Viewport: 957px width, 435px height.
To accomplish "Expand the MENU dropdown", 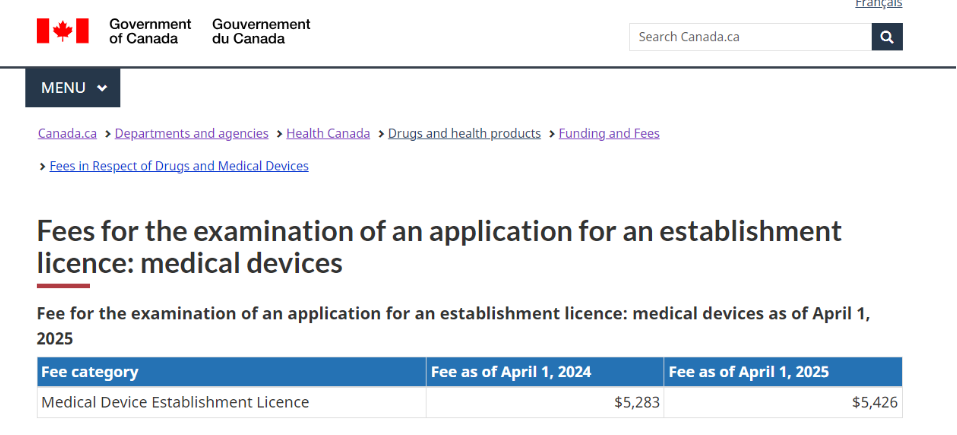I will pyautogui.click(x=73, y=88).
